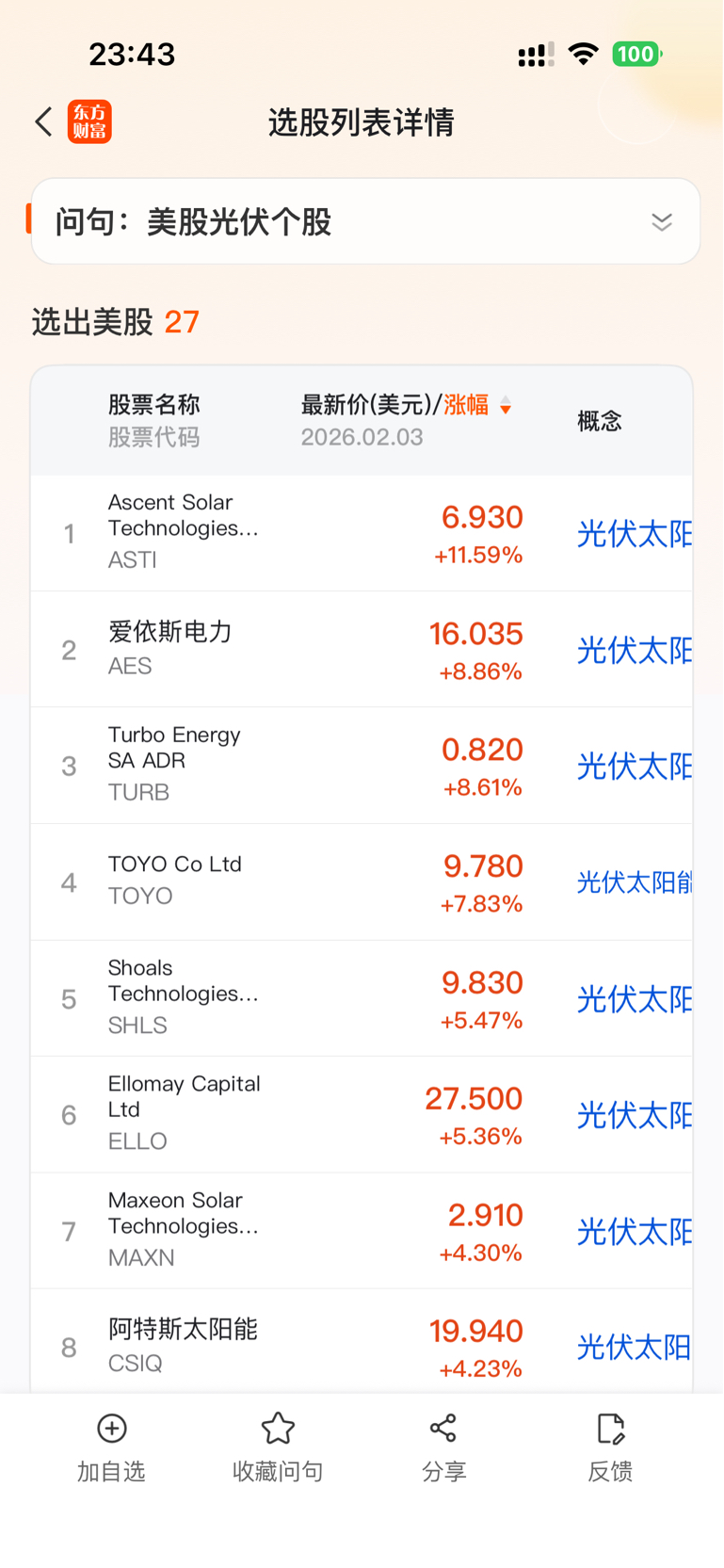The image size is (724, 1568).
Task: Tap the back arrow icon
Action: point(43,121)
